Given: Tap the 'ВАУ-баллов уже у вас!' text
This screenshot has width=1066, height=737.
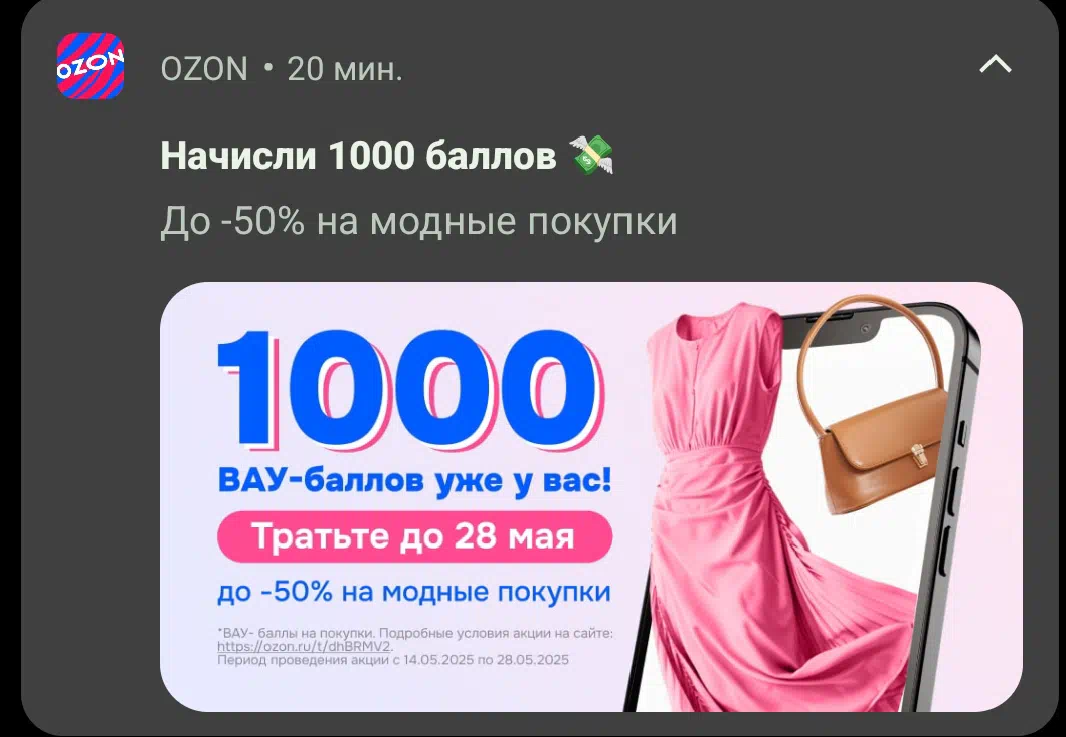Looking at the screenshot, I should coord(414,479).
